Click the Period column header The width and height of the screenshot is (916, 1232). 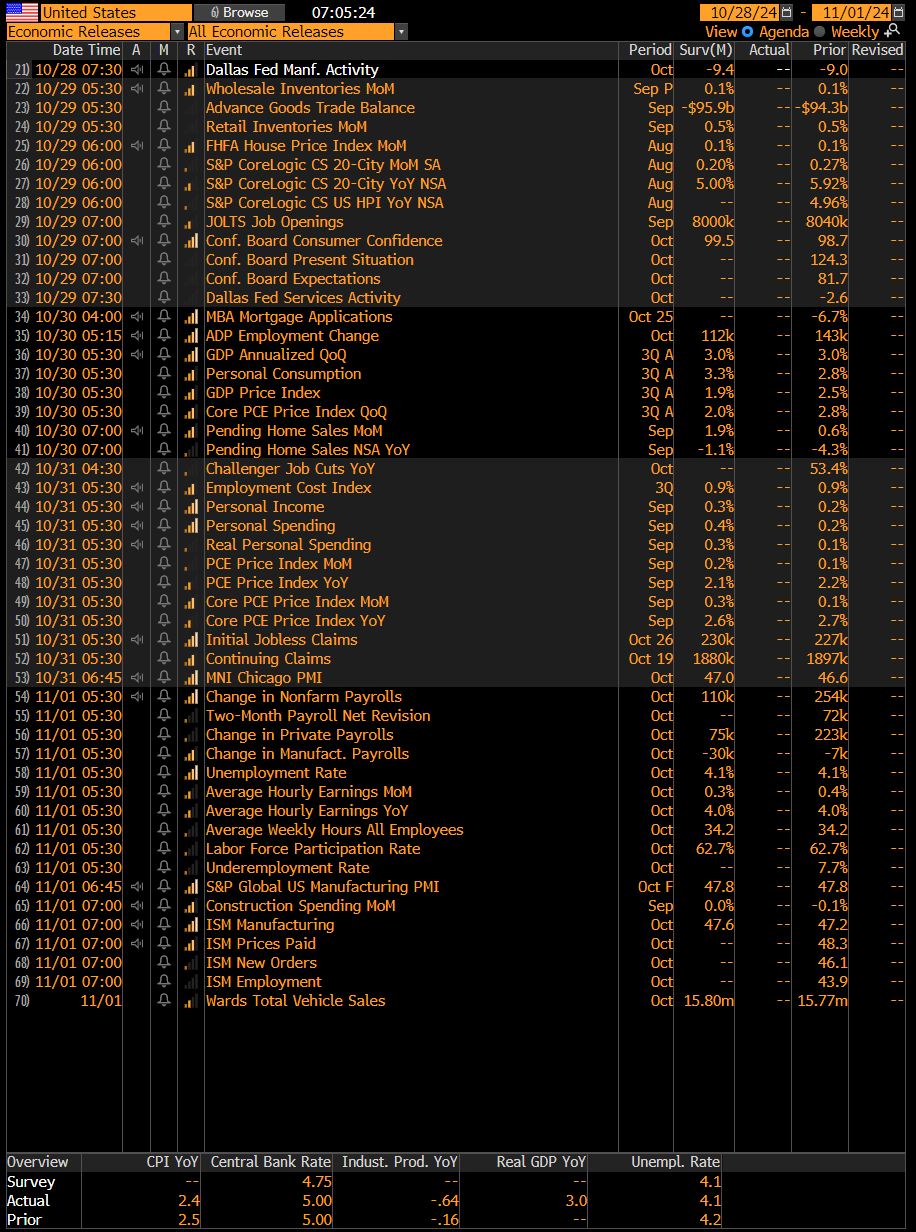point(650,50)
